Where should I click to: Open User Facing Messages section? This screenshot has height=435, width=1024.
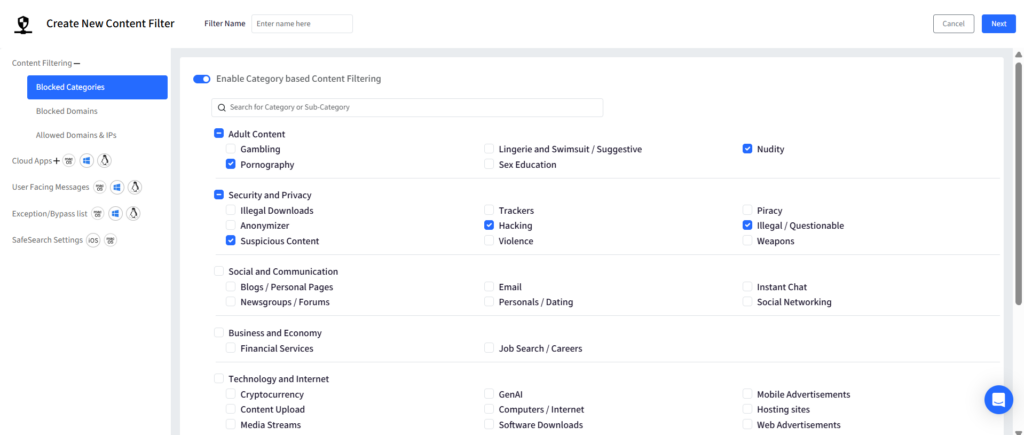pos(50,187)
